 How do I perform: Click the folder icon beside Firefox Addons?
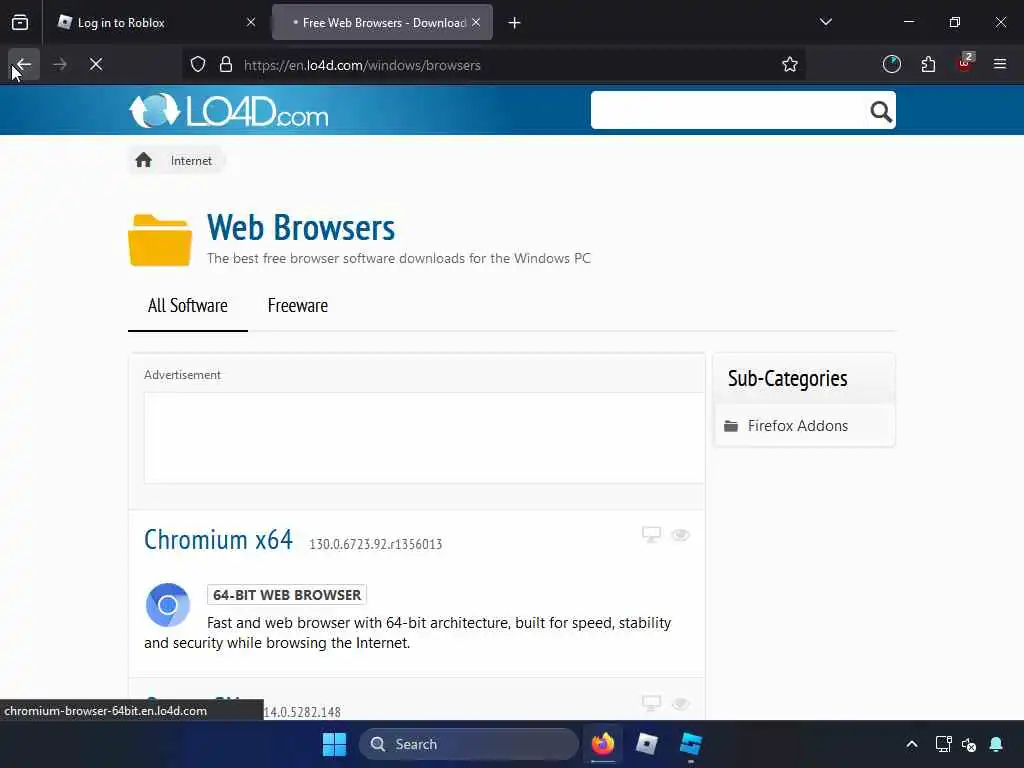(x=731, y=426)
